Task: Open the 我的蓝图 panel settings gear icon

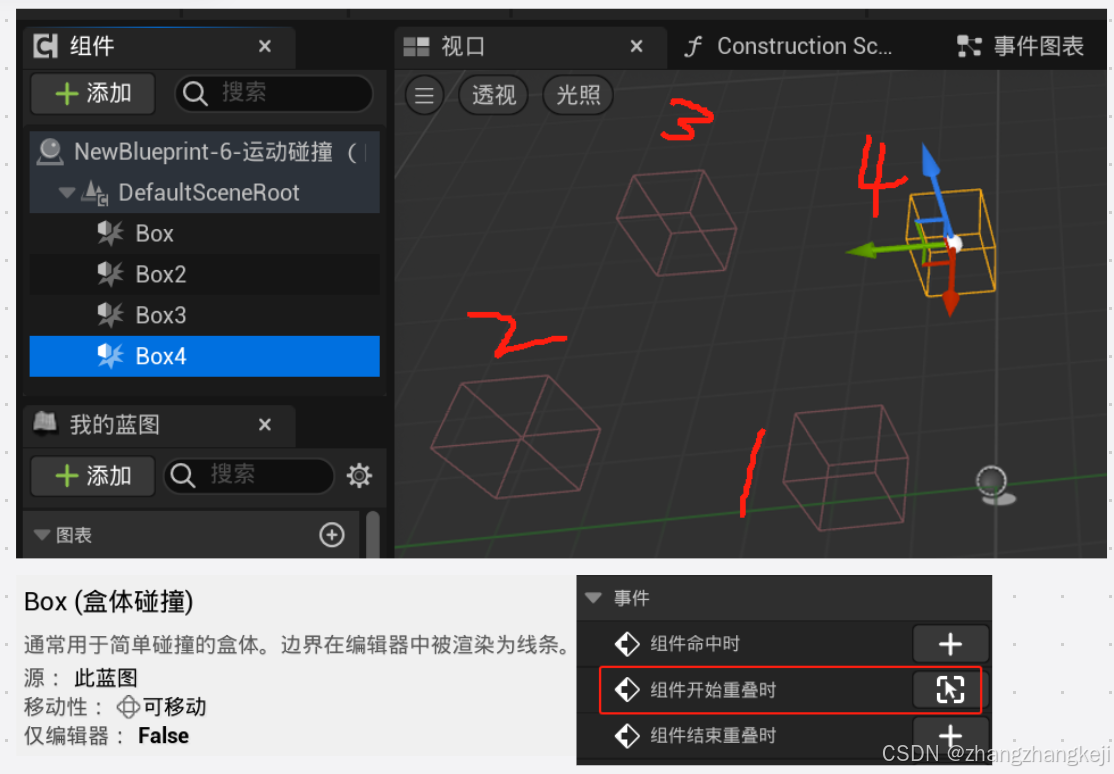Action: pos(359,476)
